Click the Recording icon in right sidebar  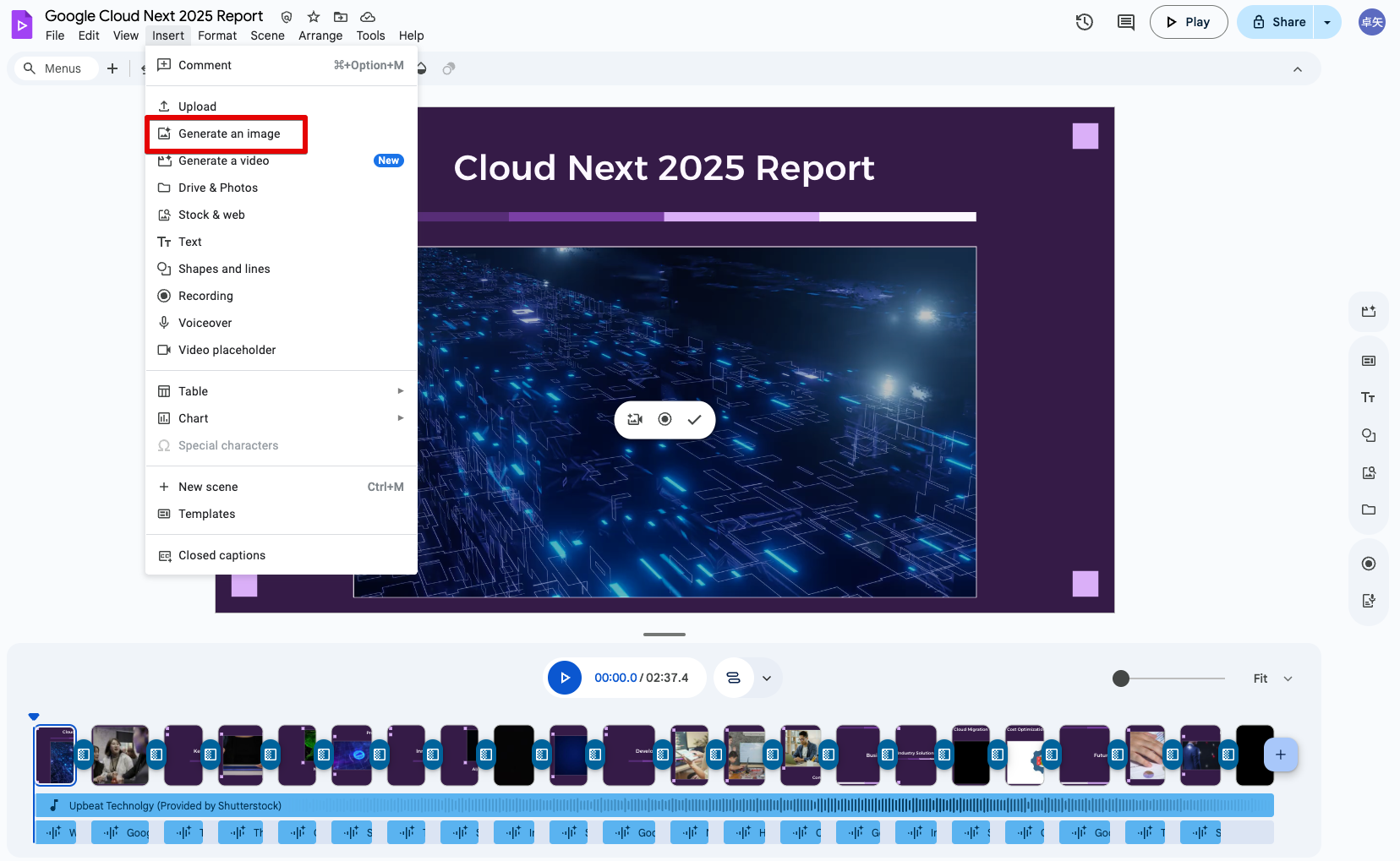pyautogui.click(x=1368, y=564)
